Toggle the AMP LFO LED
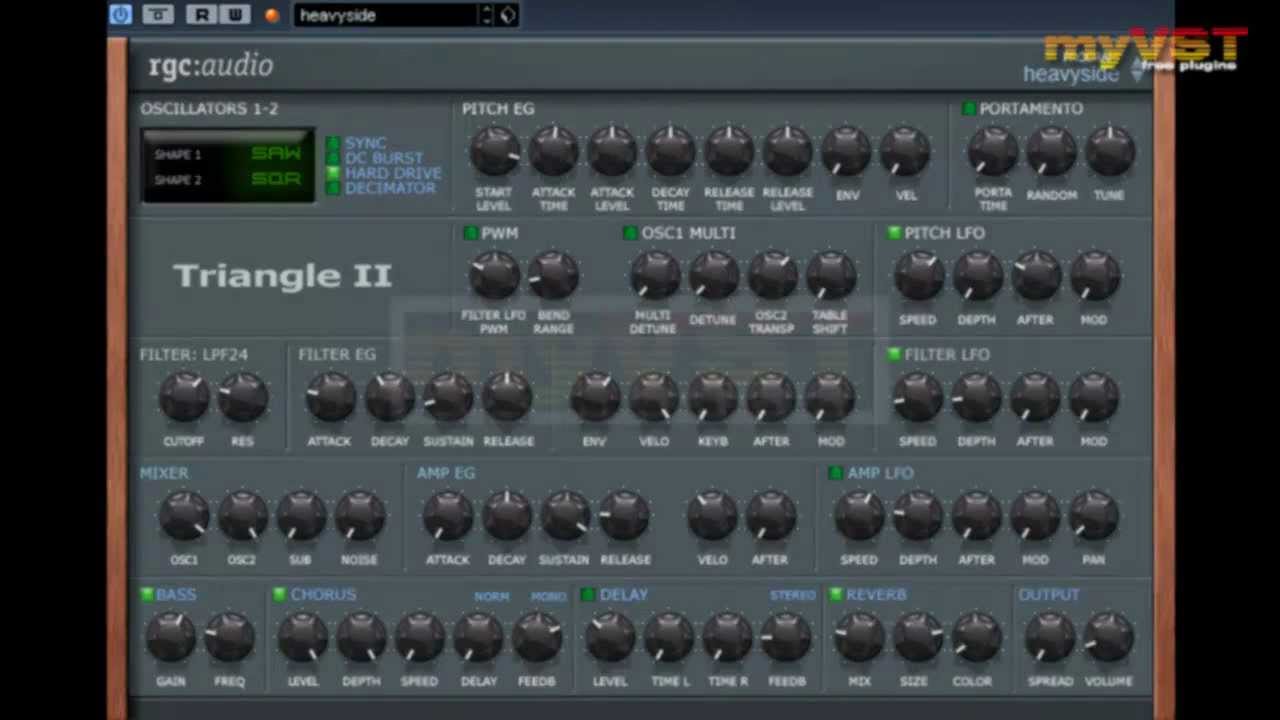Viewport: 1280px width, 720px height. tap(836, 473)
